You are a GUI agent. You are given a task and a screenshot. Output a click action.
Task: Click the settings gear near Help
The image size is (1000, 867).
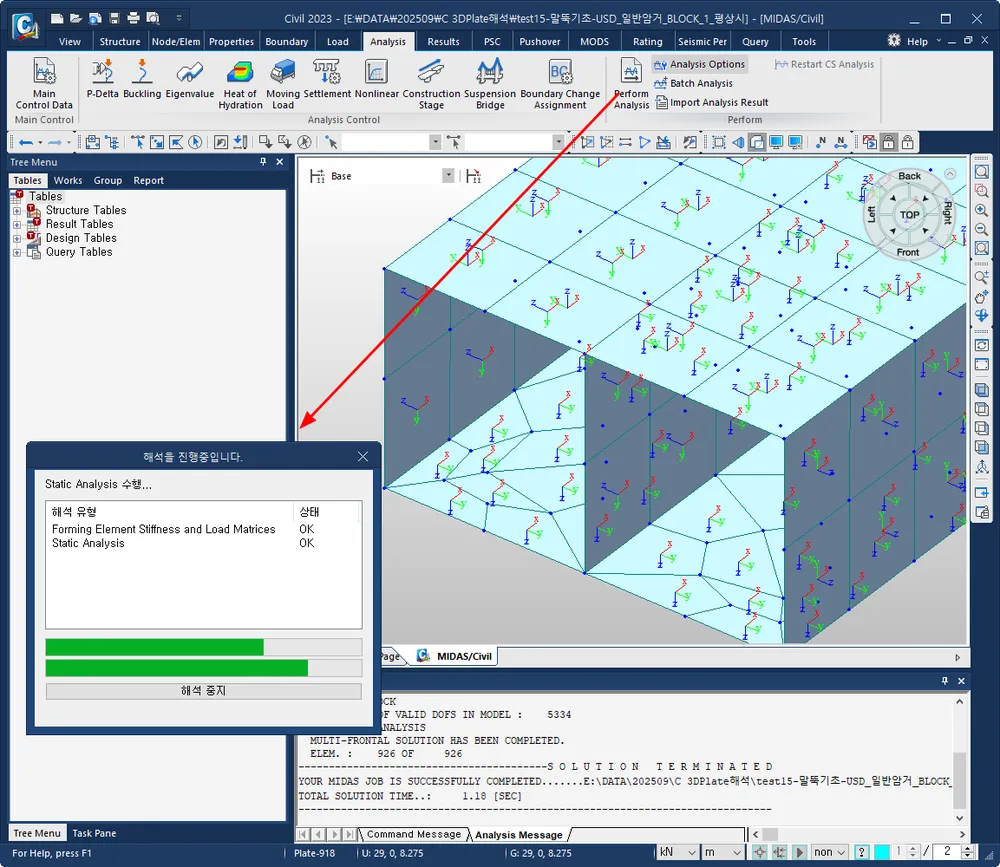pos(894,41)
